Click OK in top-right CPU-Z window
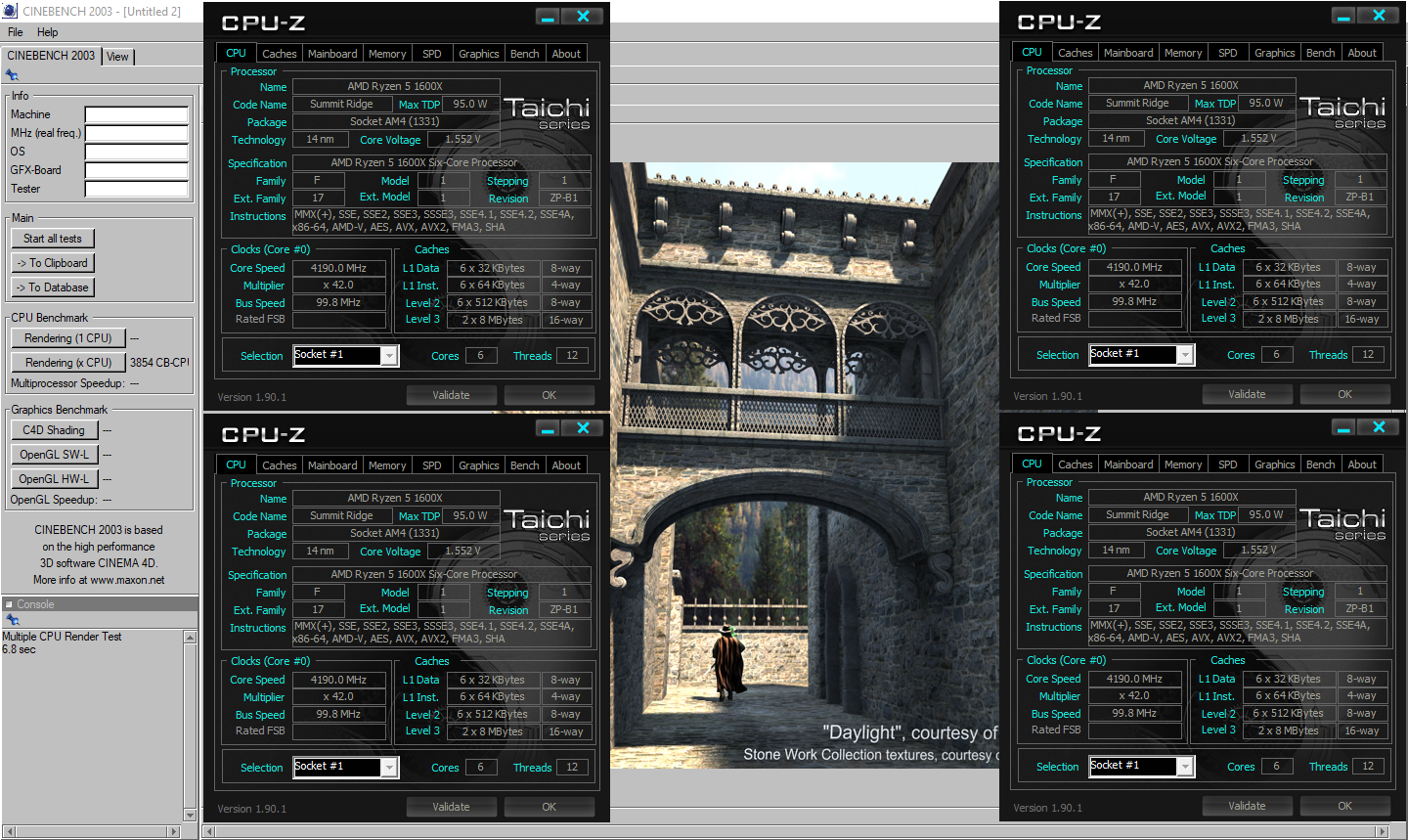The image size is (1408, 840). [x=1344, y=394]
